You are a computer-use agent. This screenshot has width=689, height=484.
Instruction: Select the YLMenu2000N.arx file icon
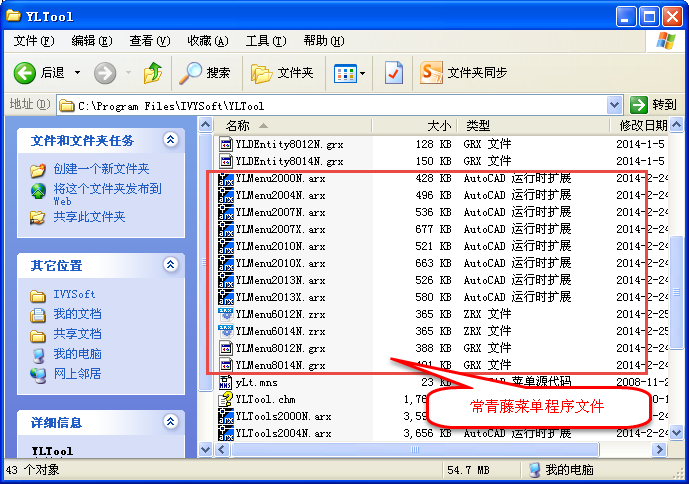225,178
